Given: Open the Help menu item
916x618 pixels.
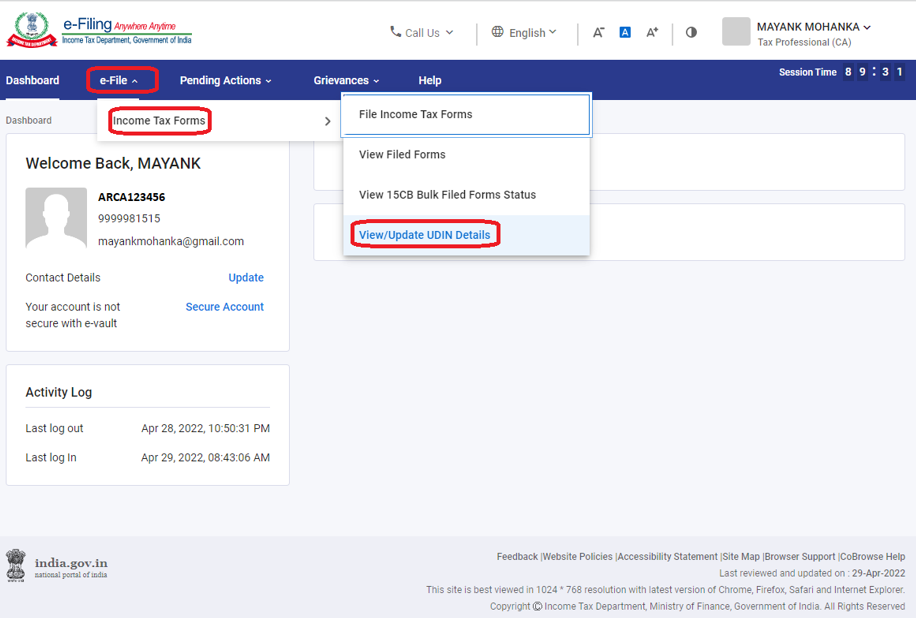Looking at the screenshot, I should [x=430, y=80].
